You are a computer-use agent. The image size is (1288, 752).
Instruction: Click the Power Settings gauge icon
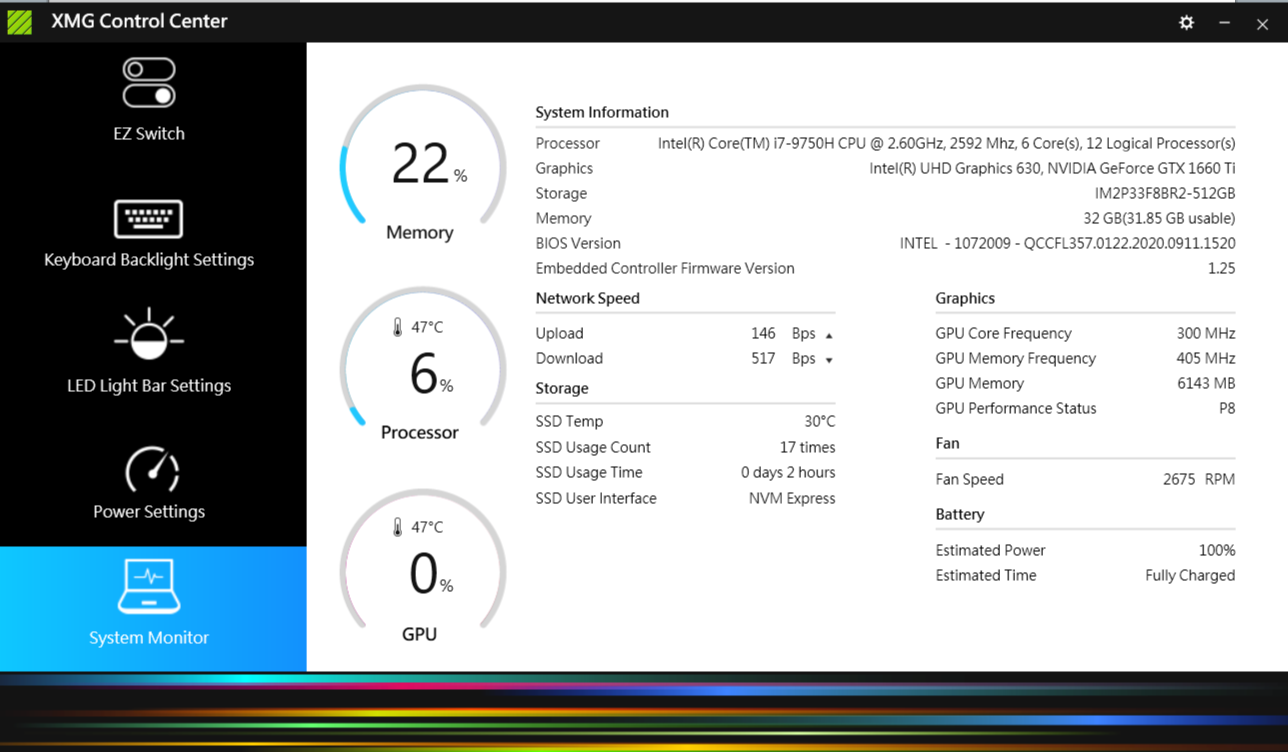point(151,470)
